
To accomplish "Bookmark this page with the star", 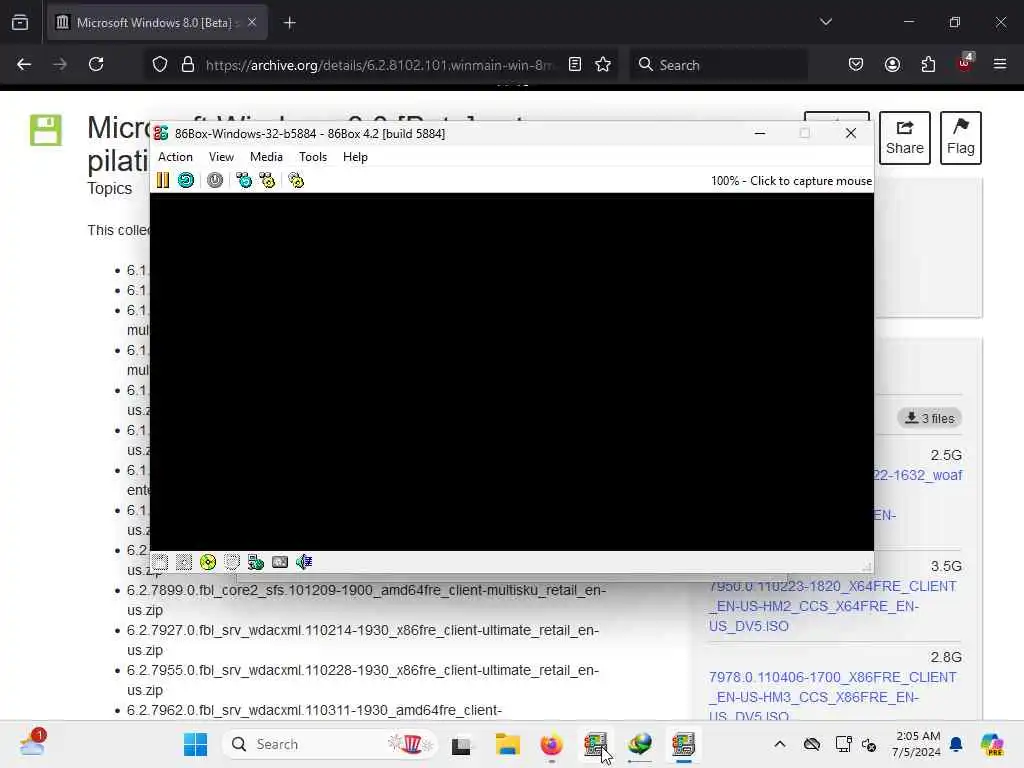I will pos(603,65).
